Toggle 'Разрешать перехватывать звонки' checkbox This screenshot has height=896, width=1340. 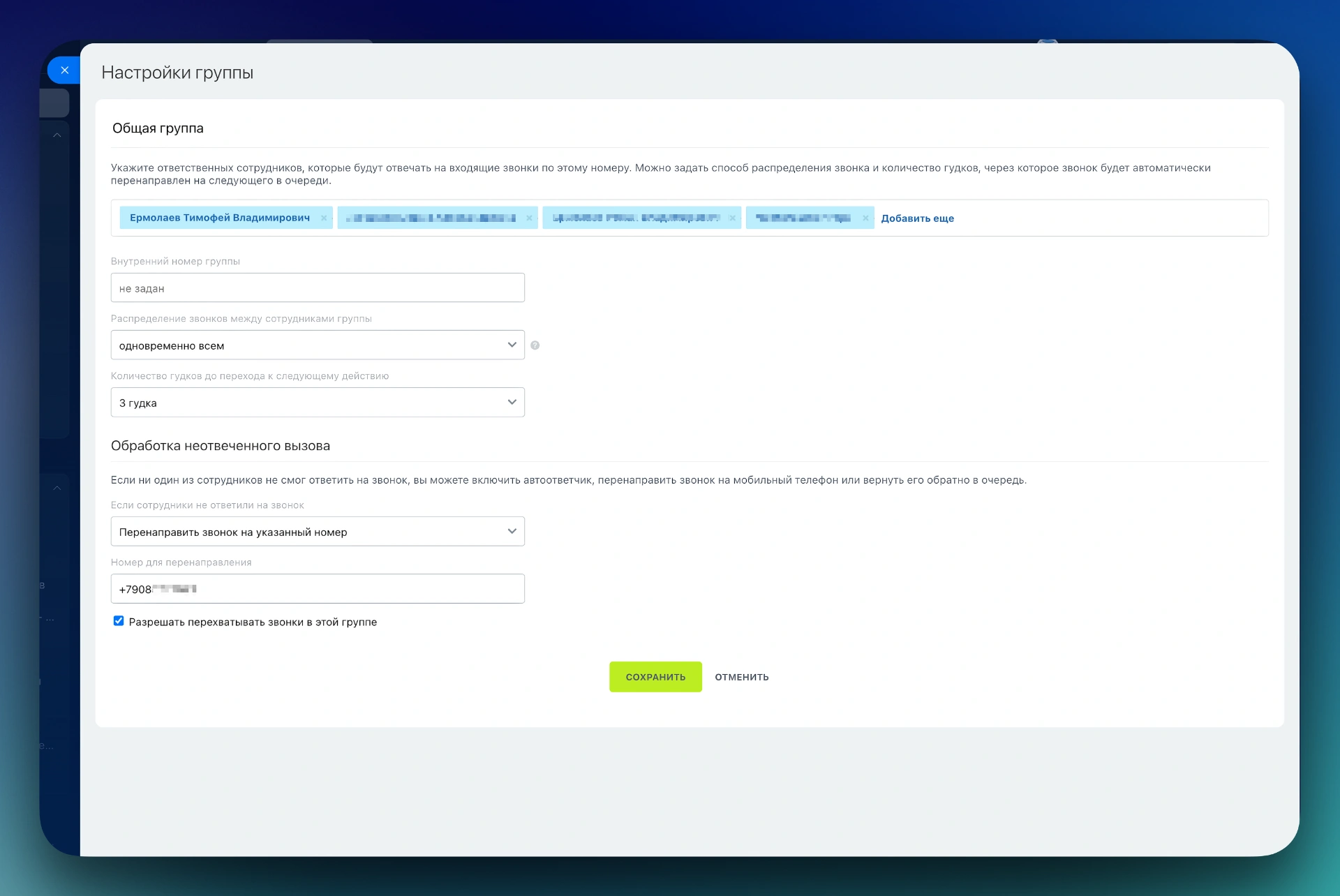tap(119, 621)
